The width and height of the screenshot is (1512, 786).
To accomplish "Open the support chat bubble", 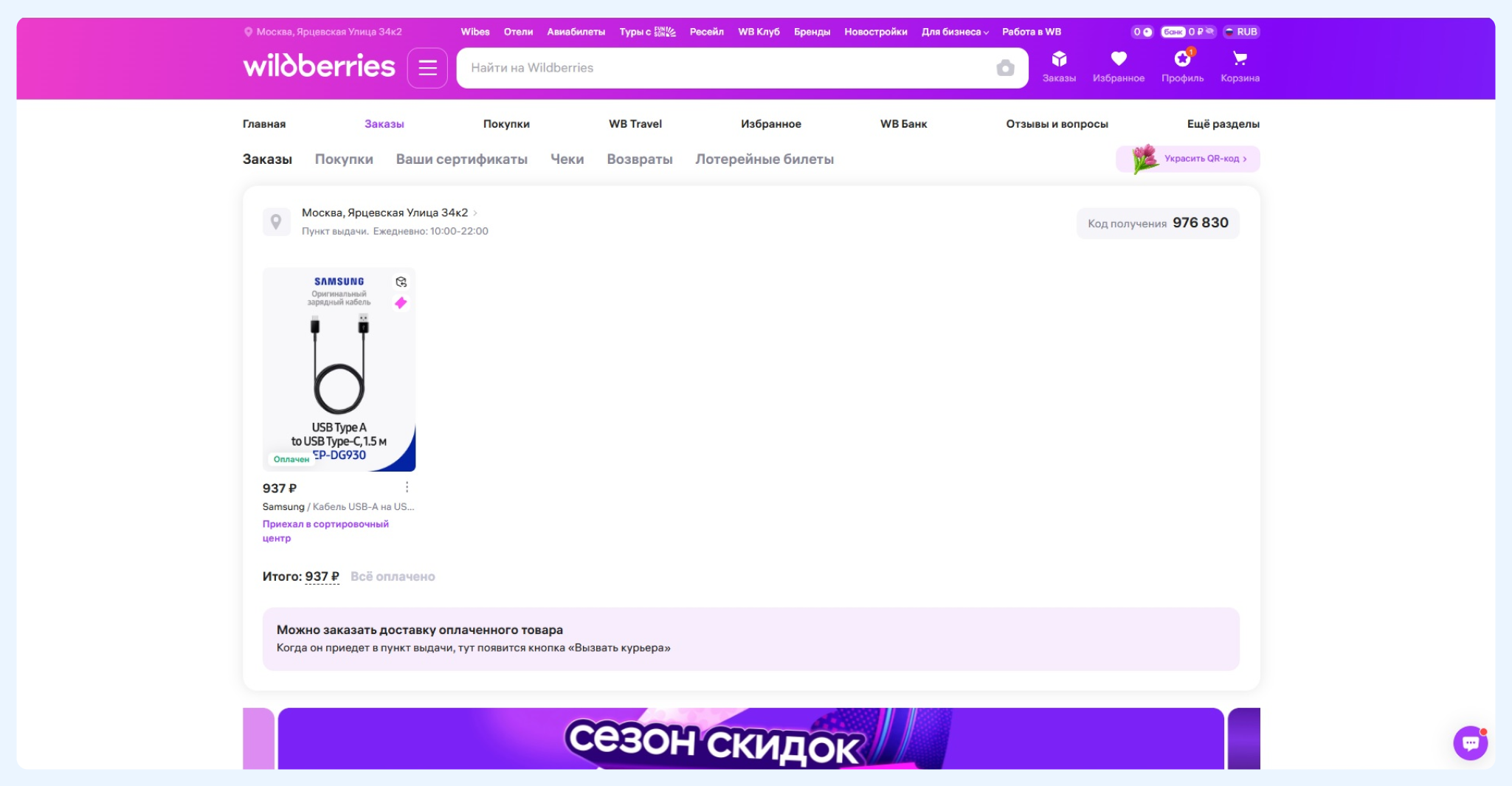I will pos(1469,742).
